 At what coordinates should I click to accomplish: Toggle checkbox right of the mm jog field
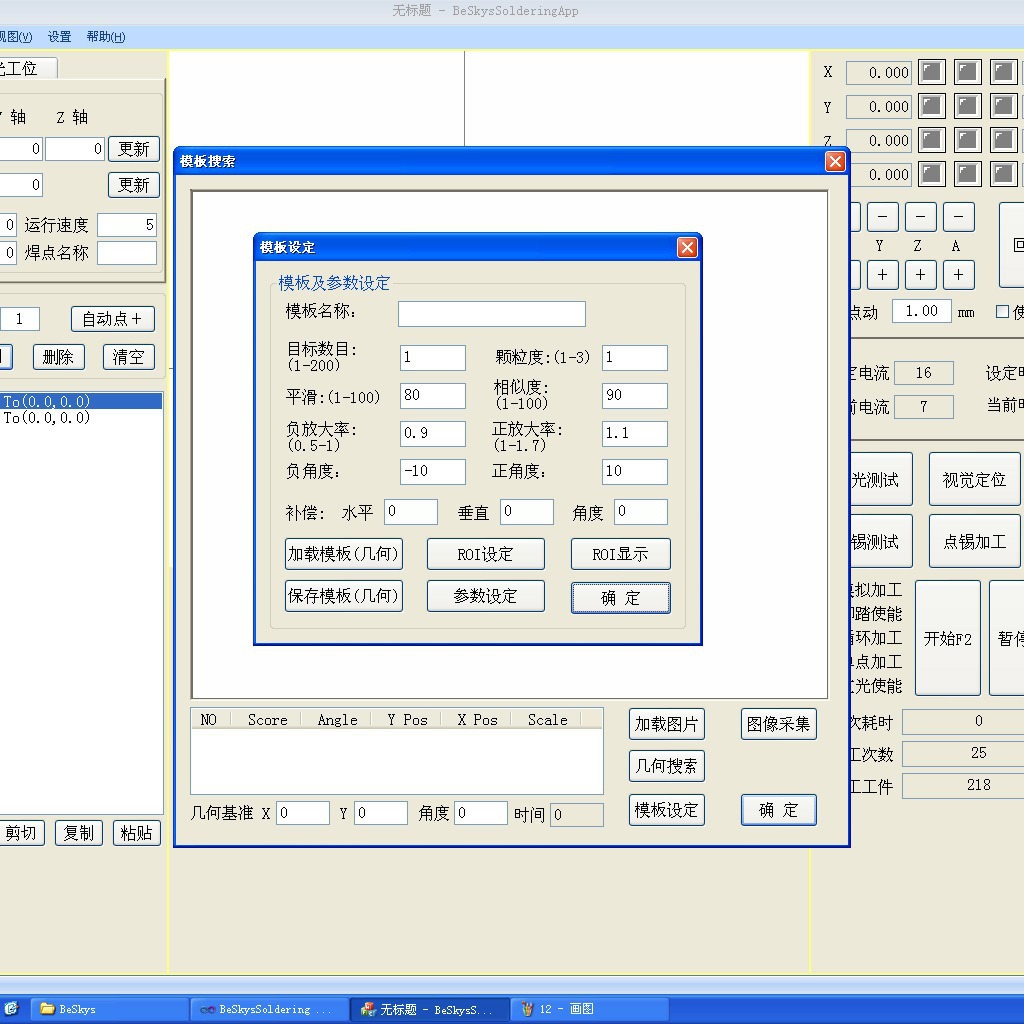(1002, 312)
